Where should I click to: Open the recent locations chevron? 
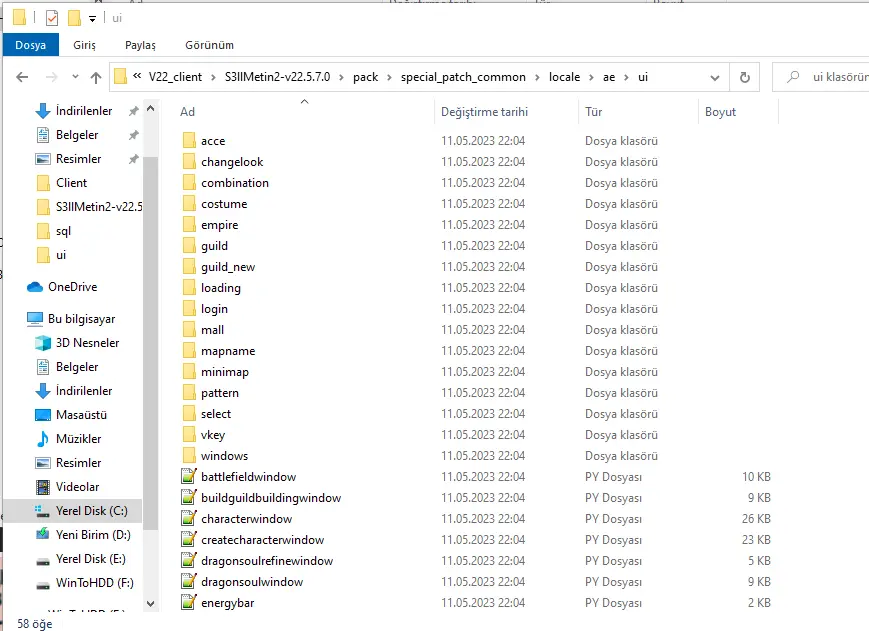coord(73,78)
